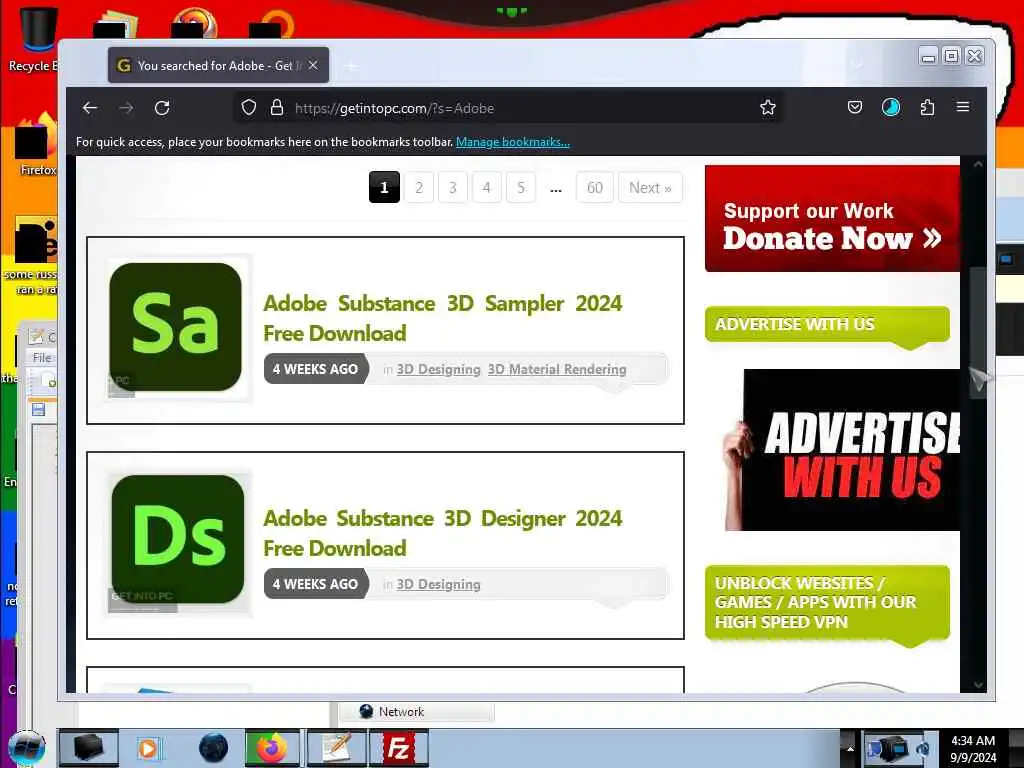1024x768 pixels.
Task: Close the 'You searched for Adobe' tab
Action: coord(313,65)
